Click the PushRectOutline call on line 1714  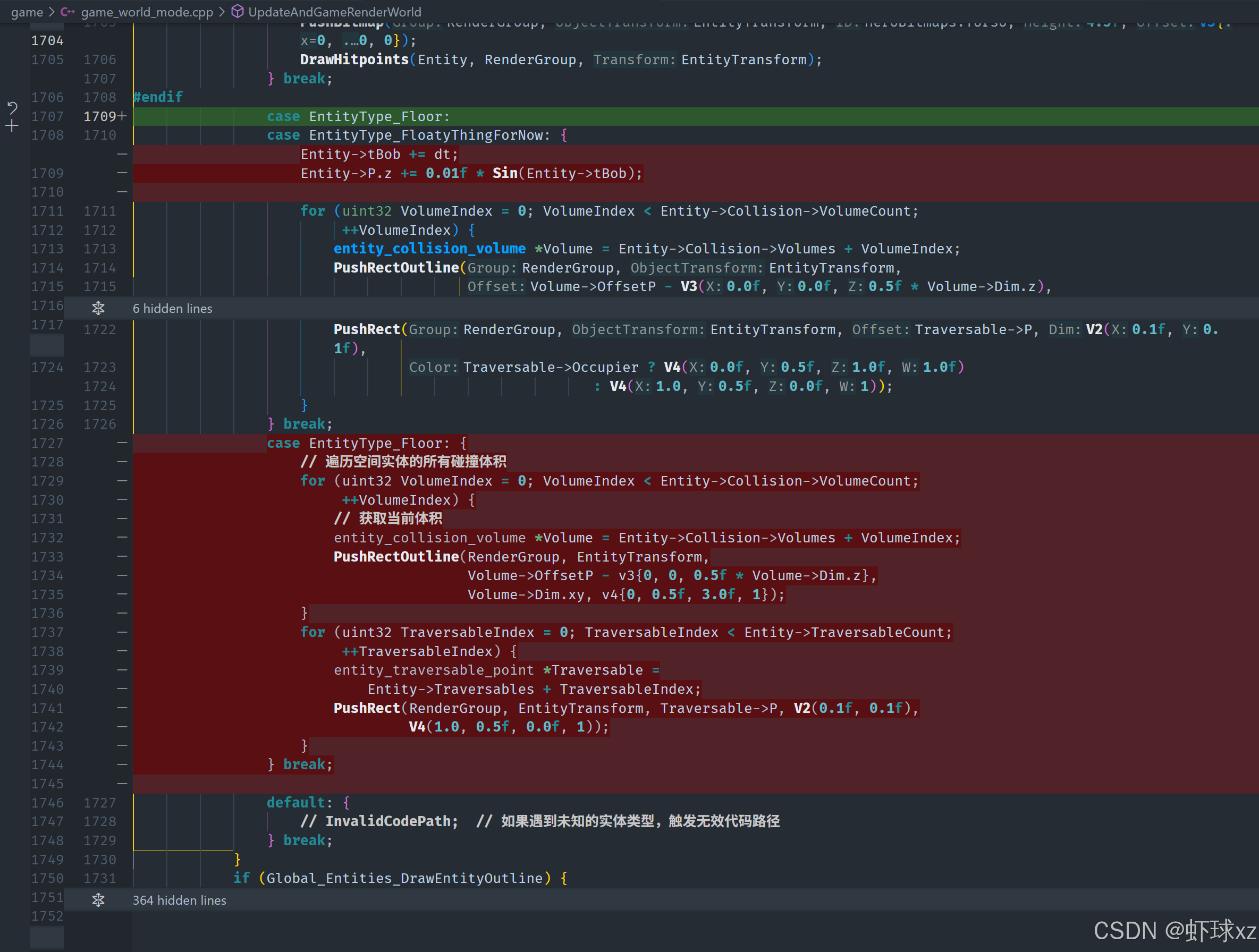pos(395,267)
